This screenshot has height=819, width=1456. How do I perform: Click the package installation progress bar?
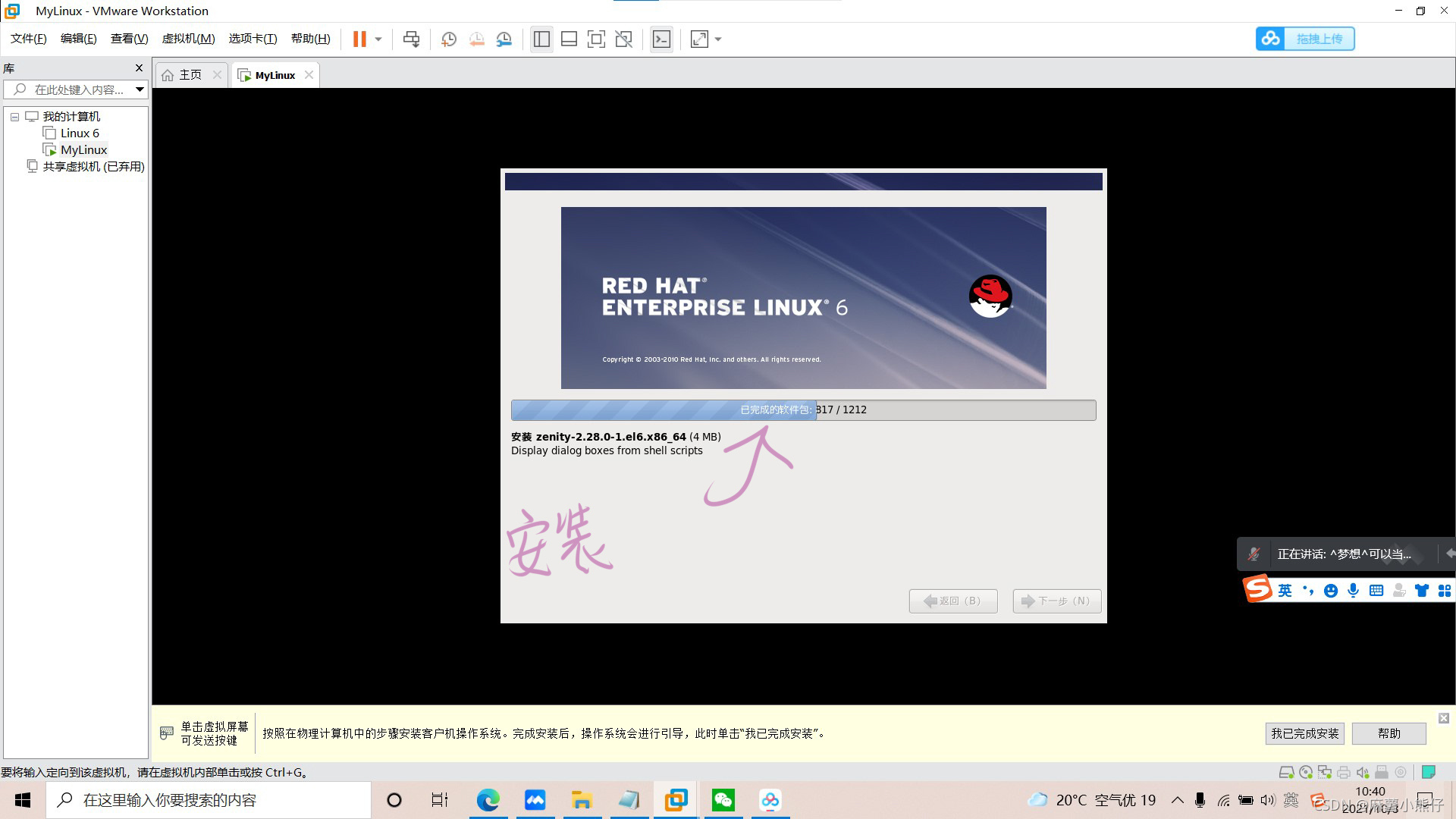tap(803, 410)
